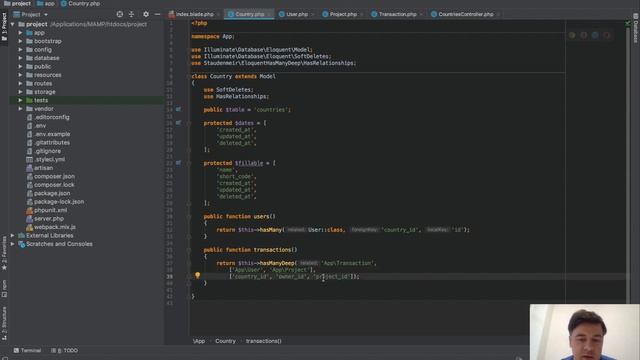Collapse the project root folder

point(13,24)
